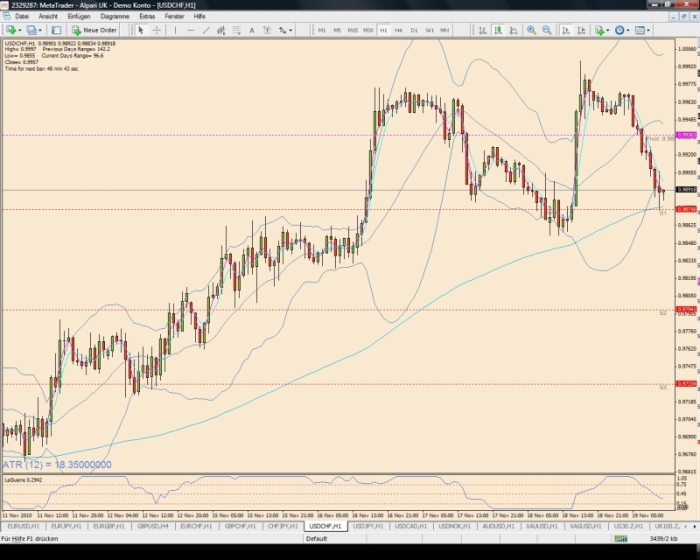
Task: Switch to EURGBP,H1 chart tab
Action: 109,526
